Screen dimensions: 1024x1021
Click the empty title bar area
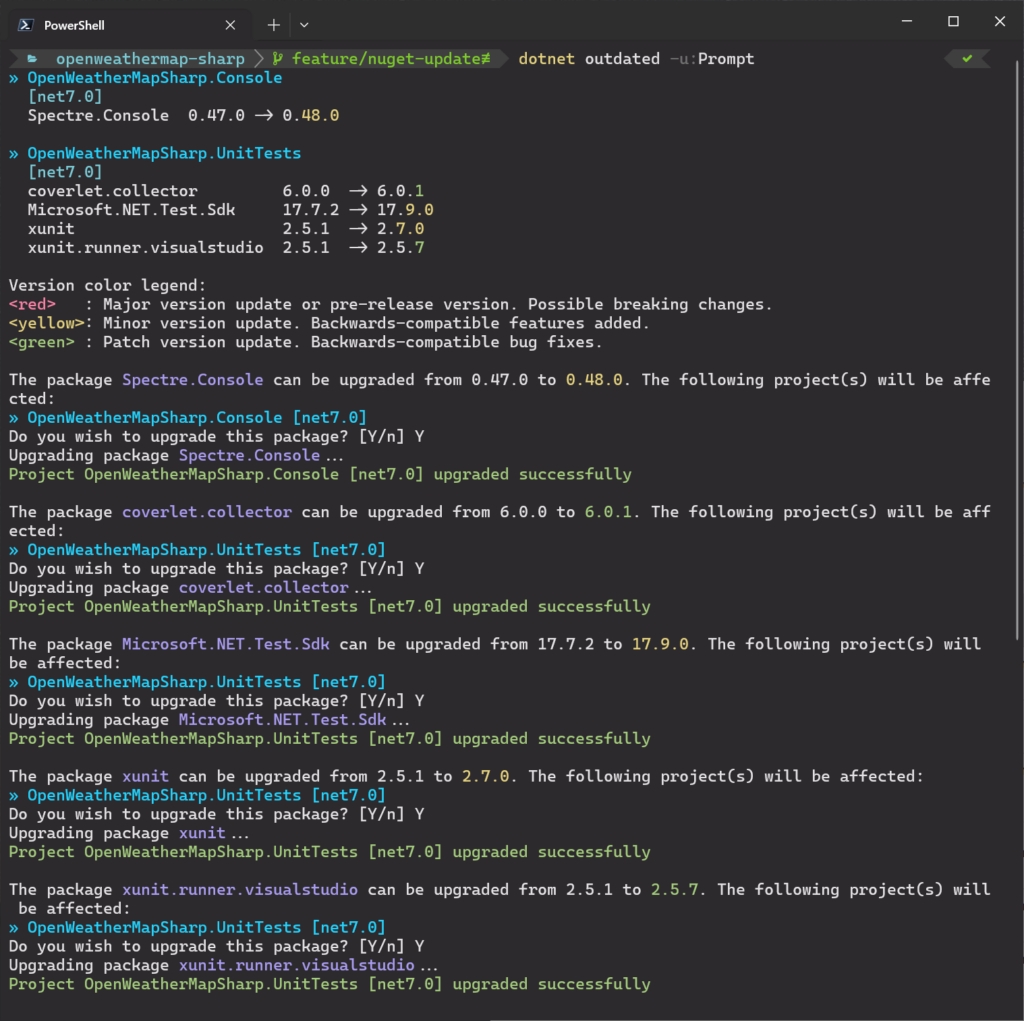(x=600, y=22)
